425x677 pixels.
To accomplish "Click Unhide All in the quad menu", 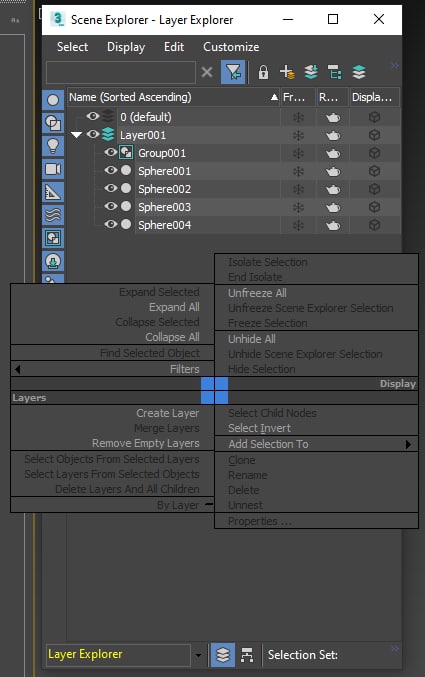I will pos(252,339).
